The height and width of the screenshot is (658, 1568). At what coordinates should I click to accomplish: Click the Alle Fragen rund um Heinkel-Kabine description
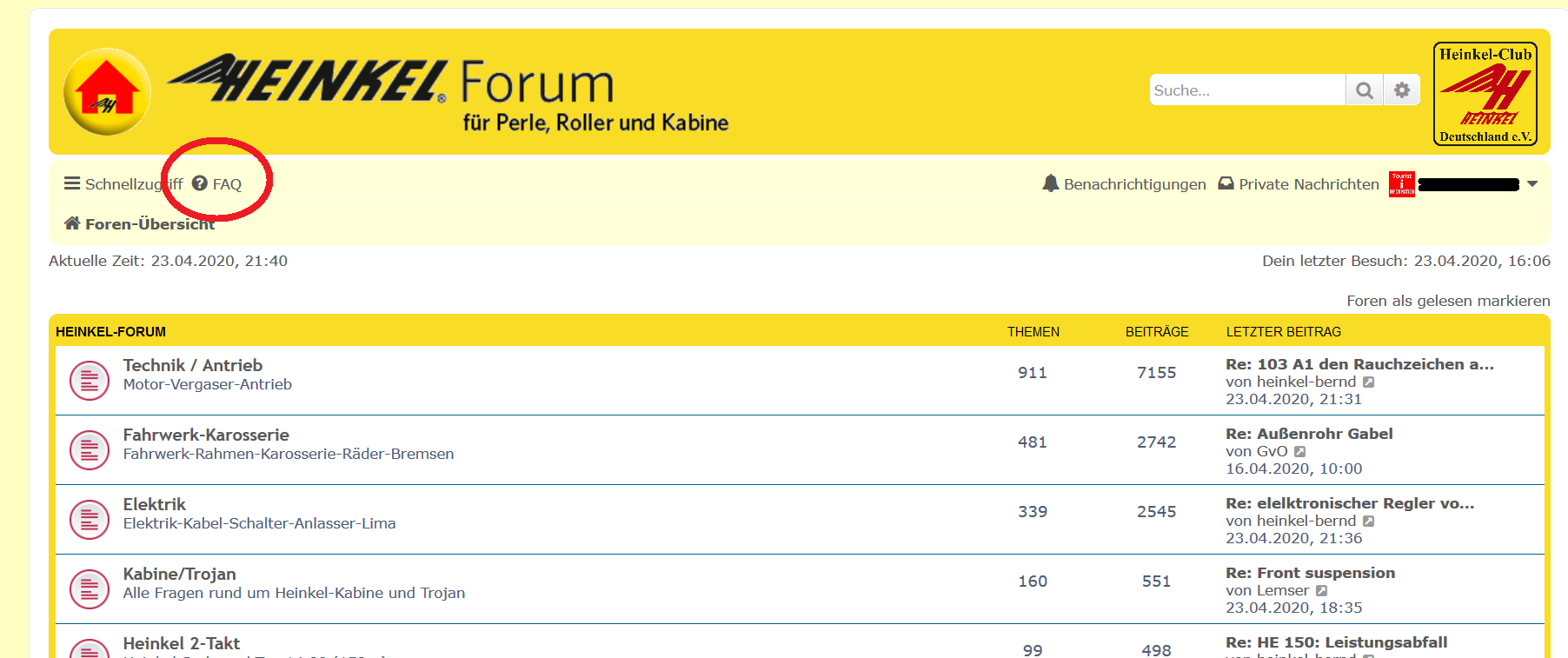point(294,593)
